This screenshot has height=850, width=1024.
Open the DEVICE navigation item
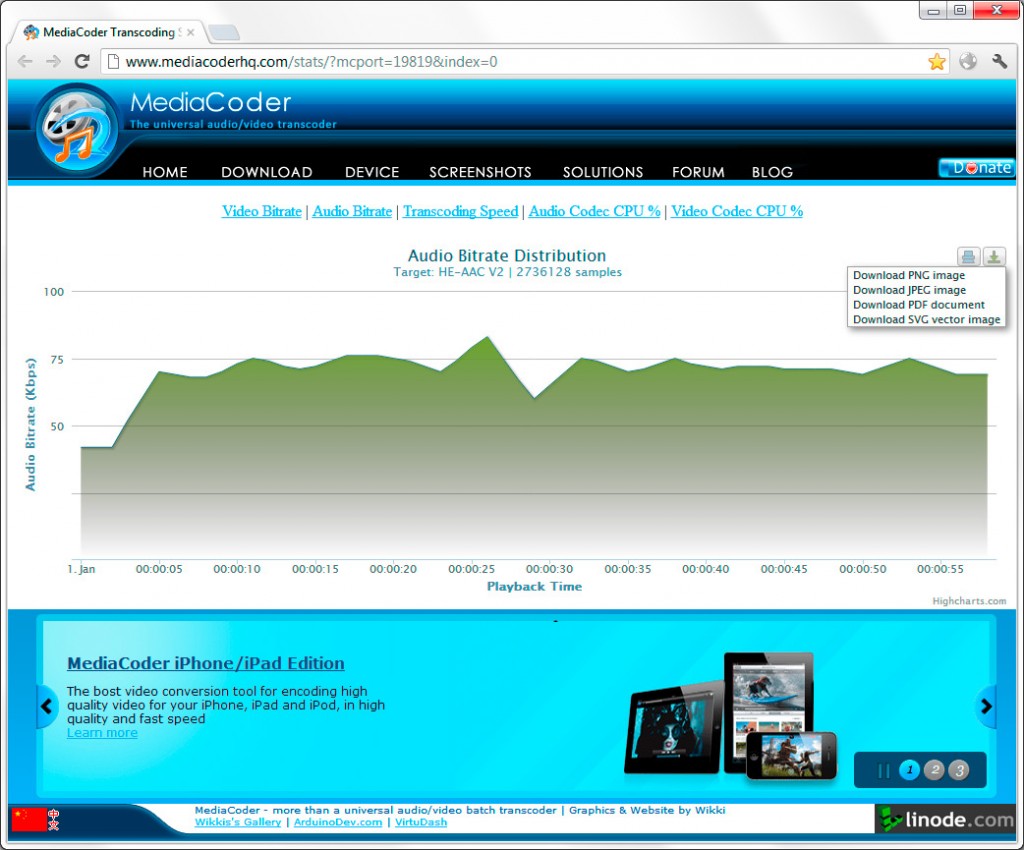click(372, 172)
